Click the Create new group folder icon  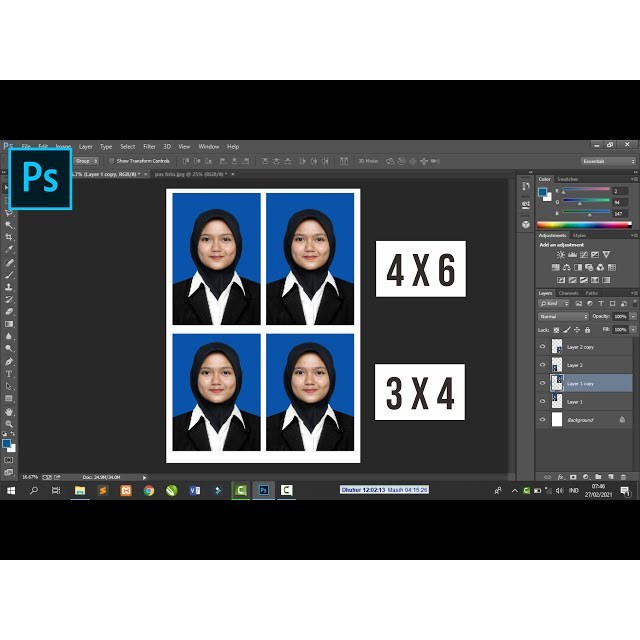point(598,477)
